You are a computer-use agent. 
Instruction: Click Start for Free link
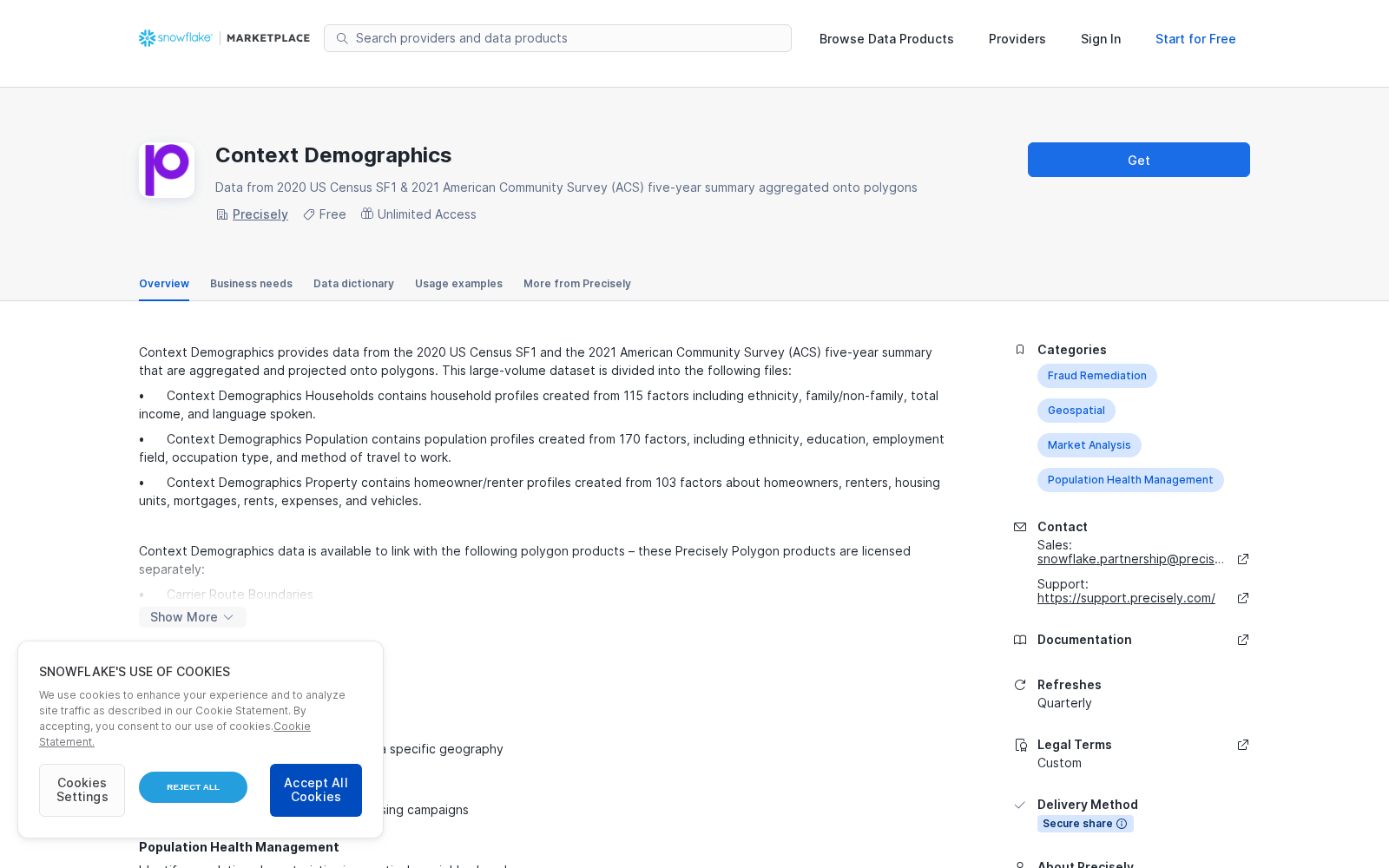tap(1195, 39)
